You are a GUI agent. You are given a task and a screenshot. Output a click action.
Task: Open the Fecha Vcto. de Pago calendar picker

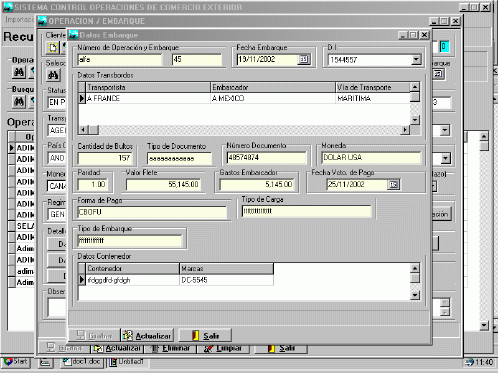393,184
